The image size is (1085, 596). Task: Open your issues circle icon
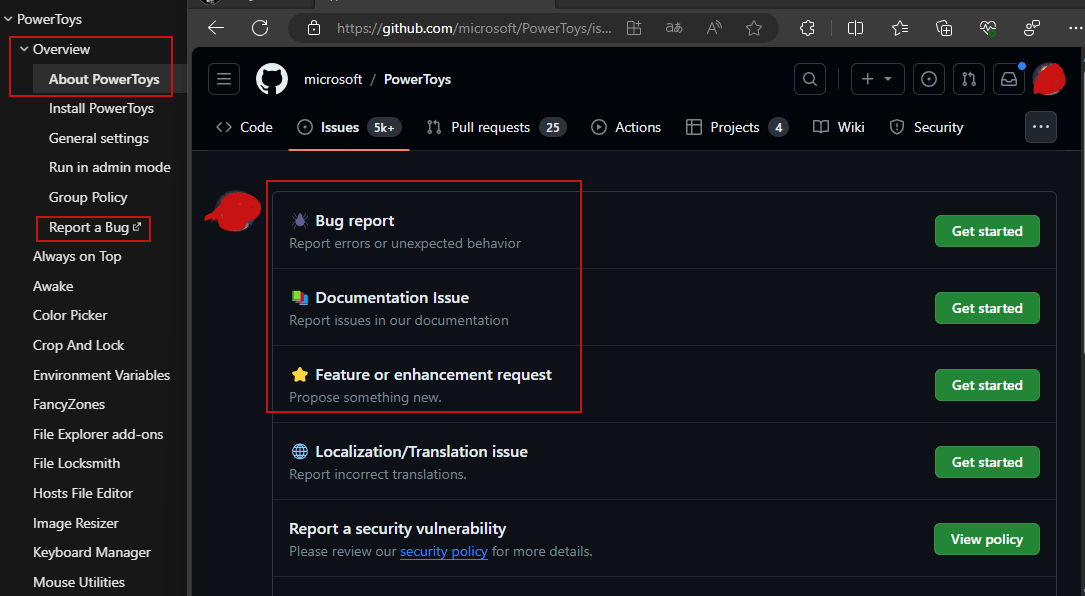coord(929,79)
